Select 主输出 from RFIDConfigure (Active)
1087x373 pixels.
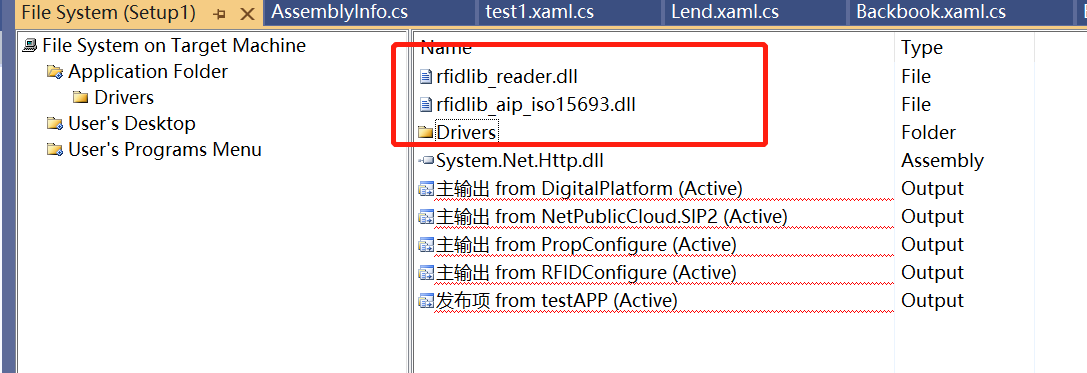click(586, 272)
